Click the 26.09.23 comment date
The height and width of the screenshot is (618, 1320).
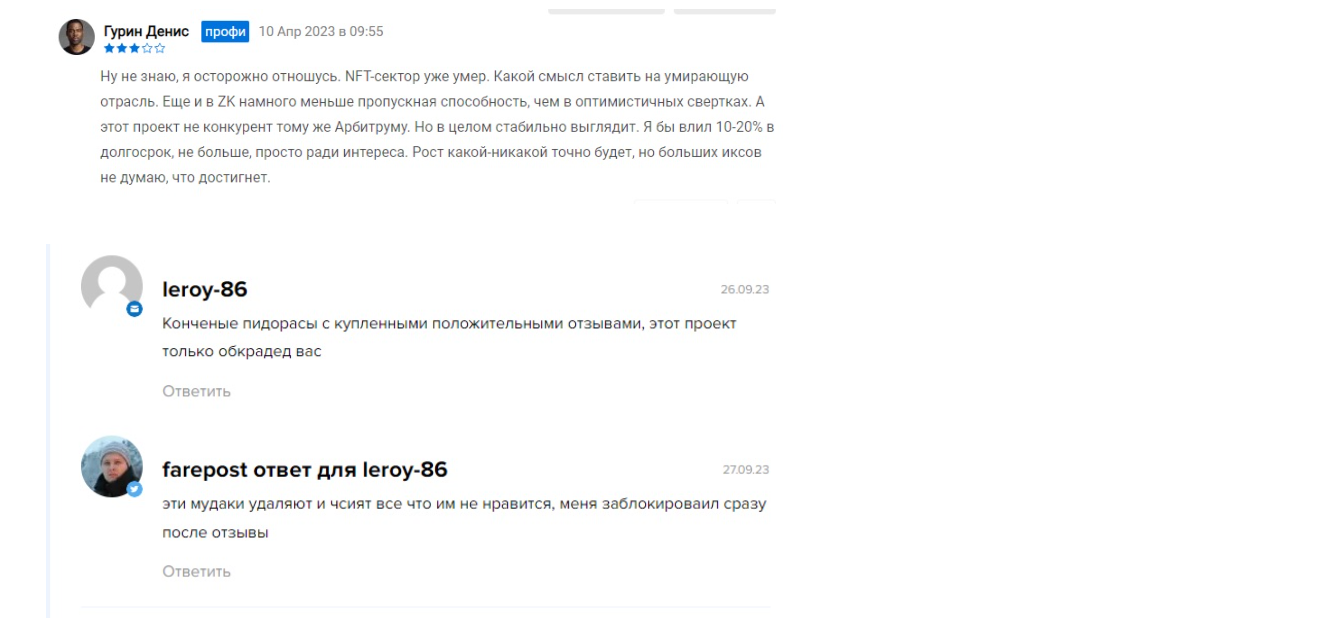click(745, 290)
